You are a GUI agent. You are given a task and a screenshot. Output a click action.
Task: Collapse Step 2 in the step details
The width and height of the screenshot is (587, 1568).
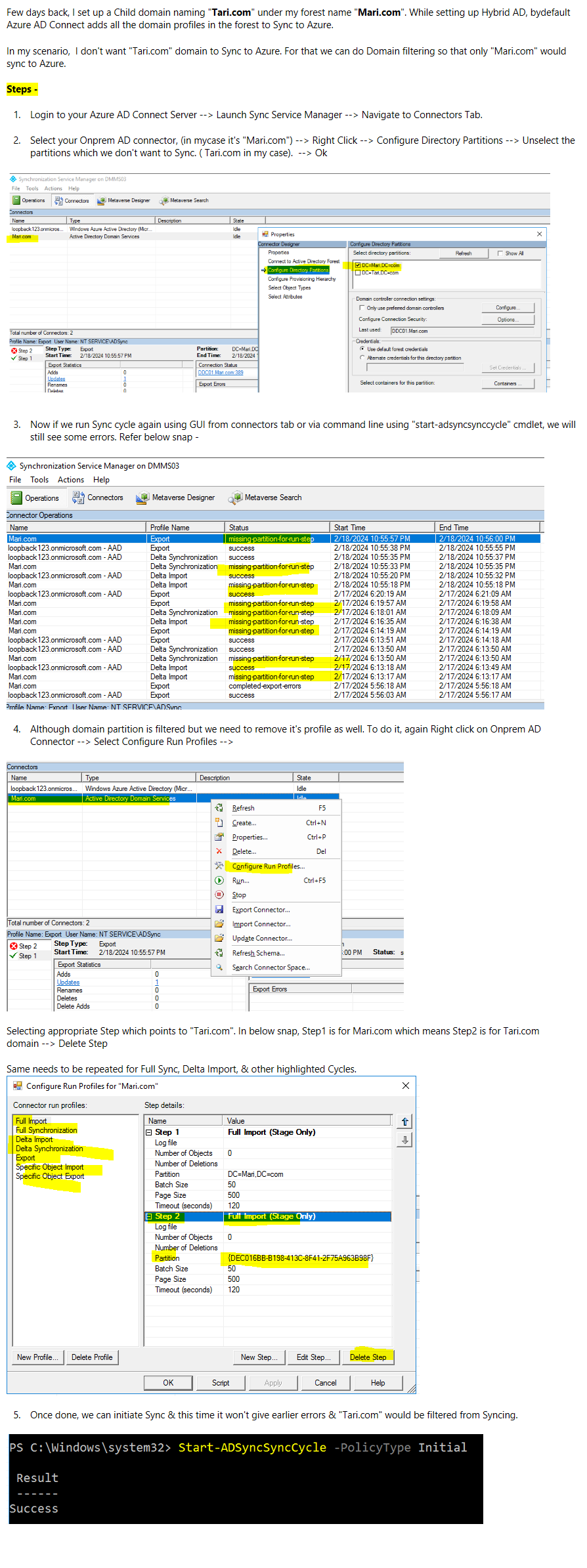[x=149, y=1216]
